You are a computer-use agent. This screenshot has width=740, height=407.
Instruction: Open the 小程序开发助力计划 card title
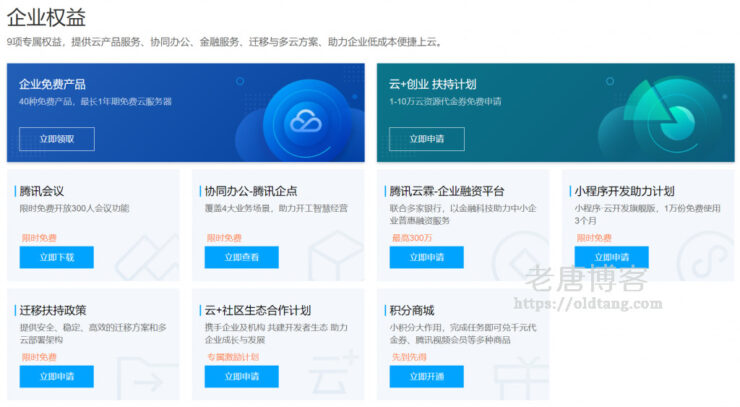[x=624, y=191]
